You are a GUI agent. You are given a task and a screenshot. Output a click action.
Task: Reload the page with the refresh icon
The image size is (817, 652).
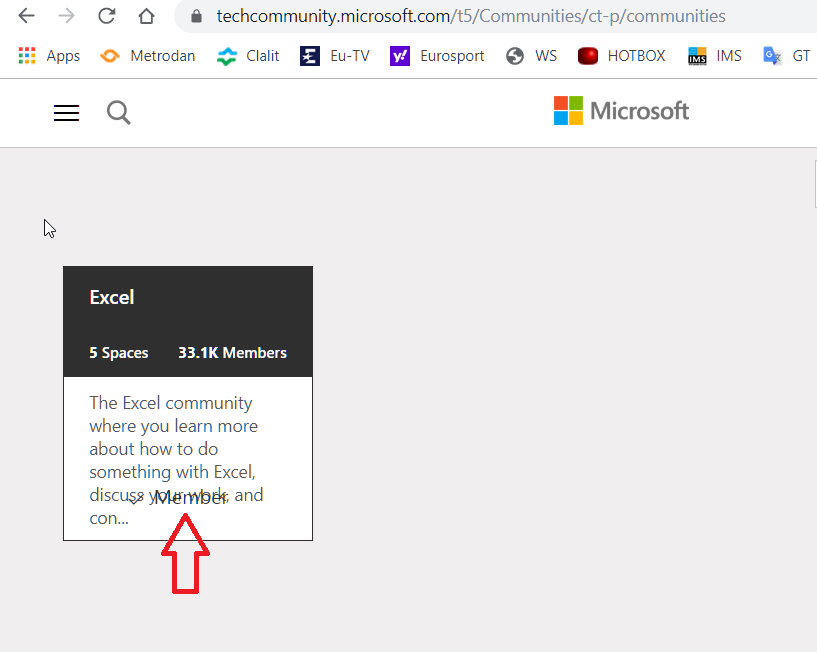(107, 15)
